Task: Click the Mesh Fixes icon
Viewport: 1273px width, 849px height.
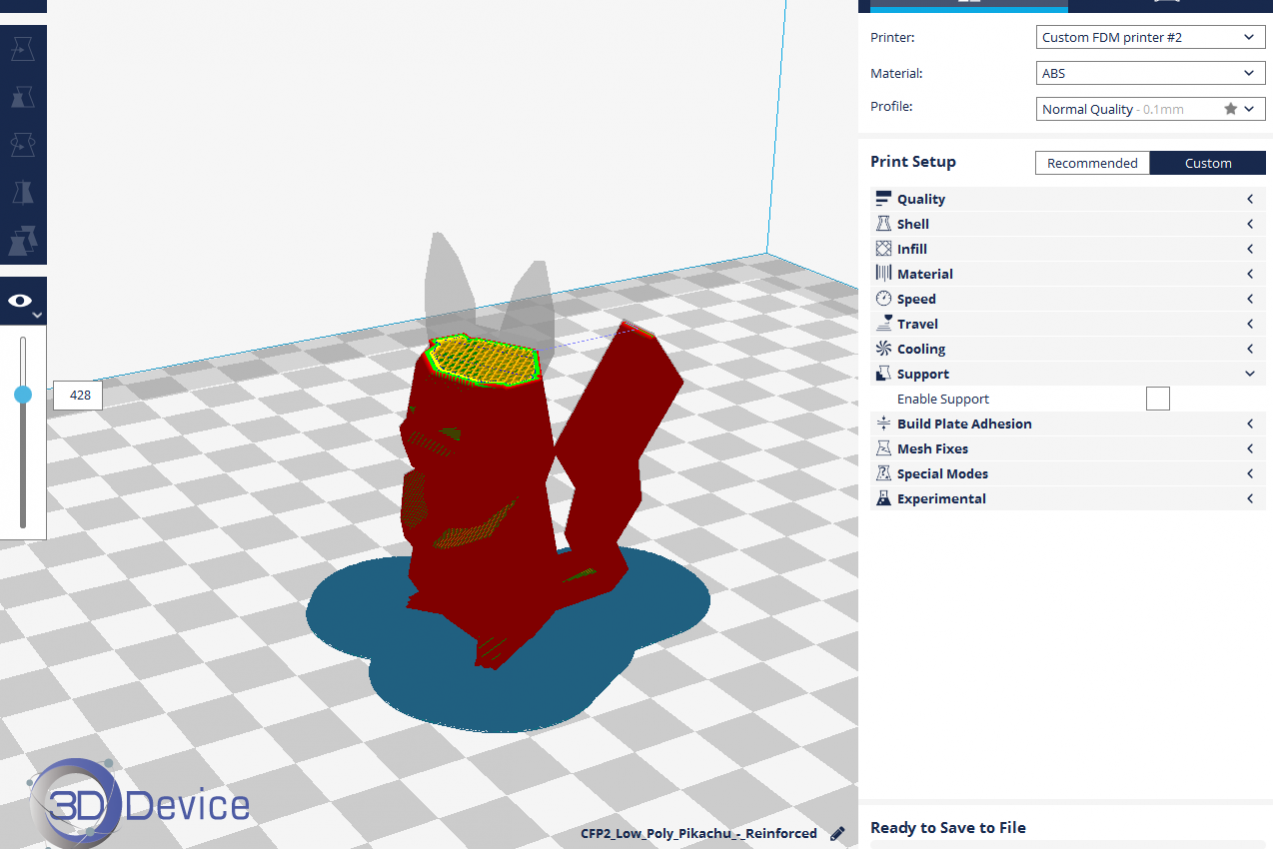Action: [883, 449]
